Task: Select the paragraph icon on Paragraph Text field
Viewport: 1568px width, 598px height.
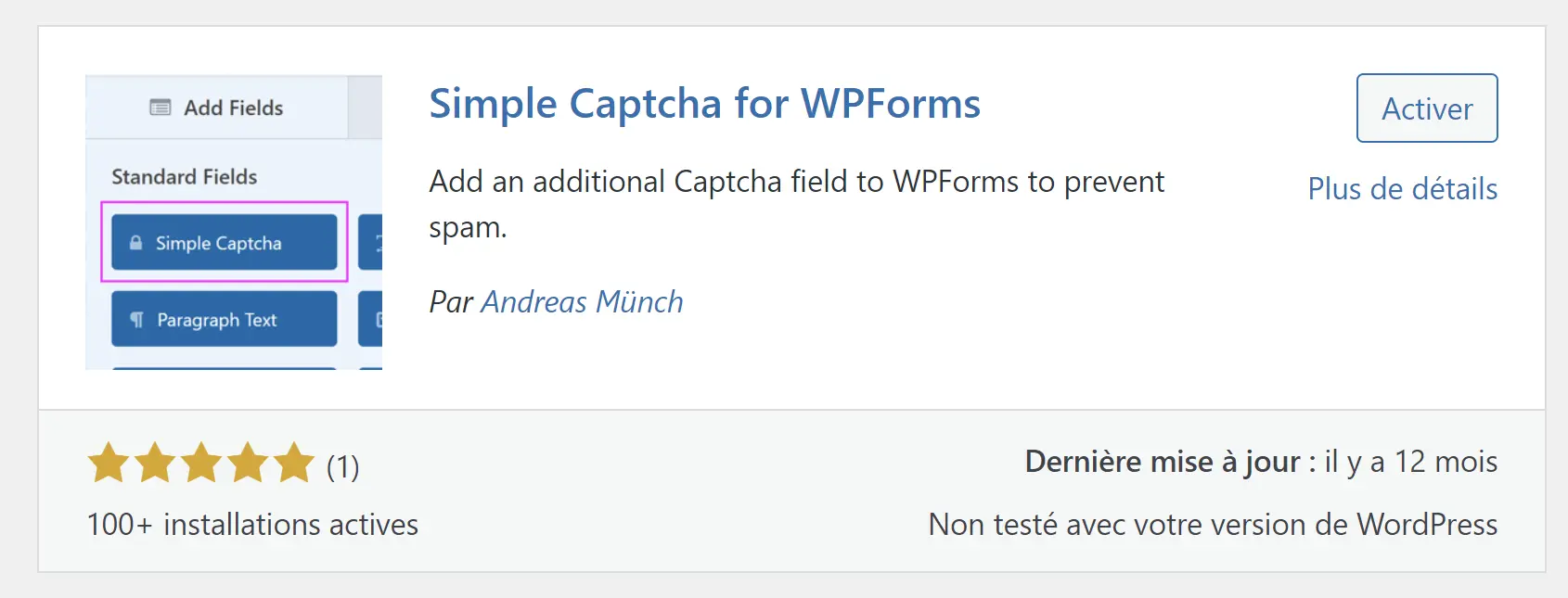Action: (135, 318)
